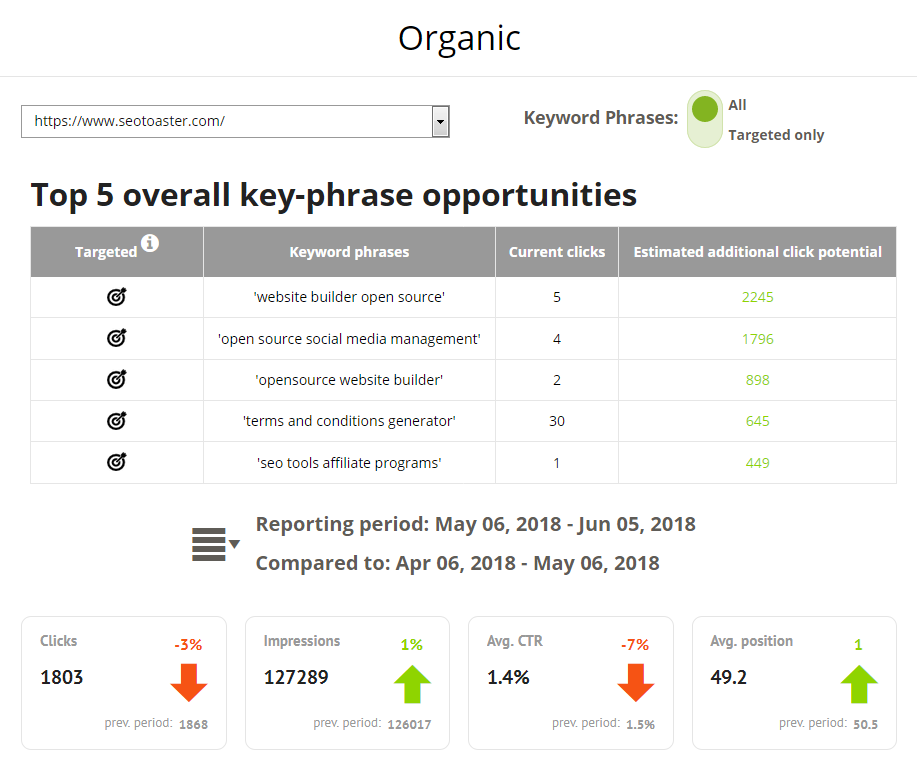Viewport: 917px width, 769px height.
Task: Click target icon for 'seo tools affiliate programs'
Action: point(117,462)
